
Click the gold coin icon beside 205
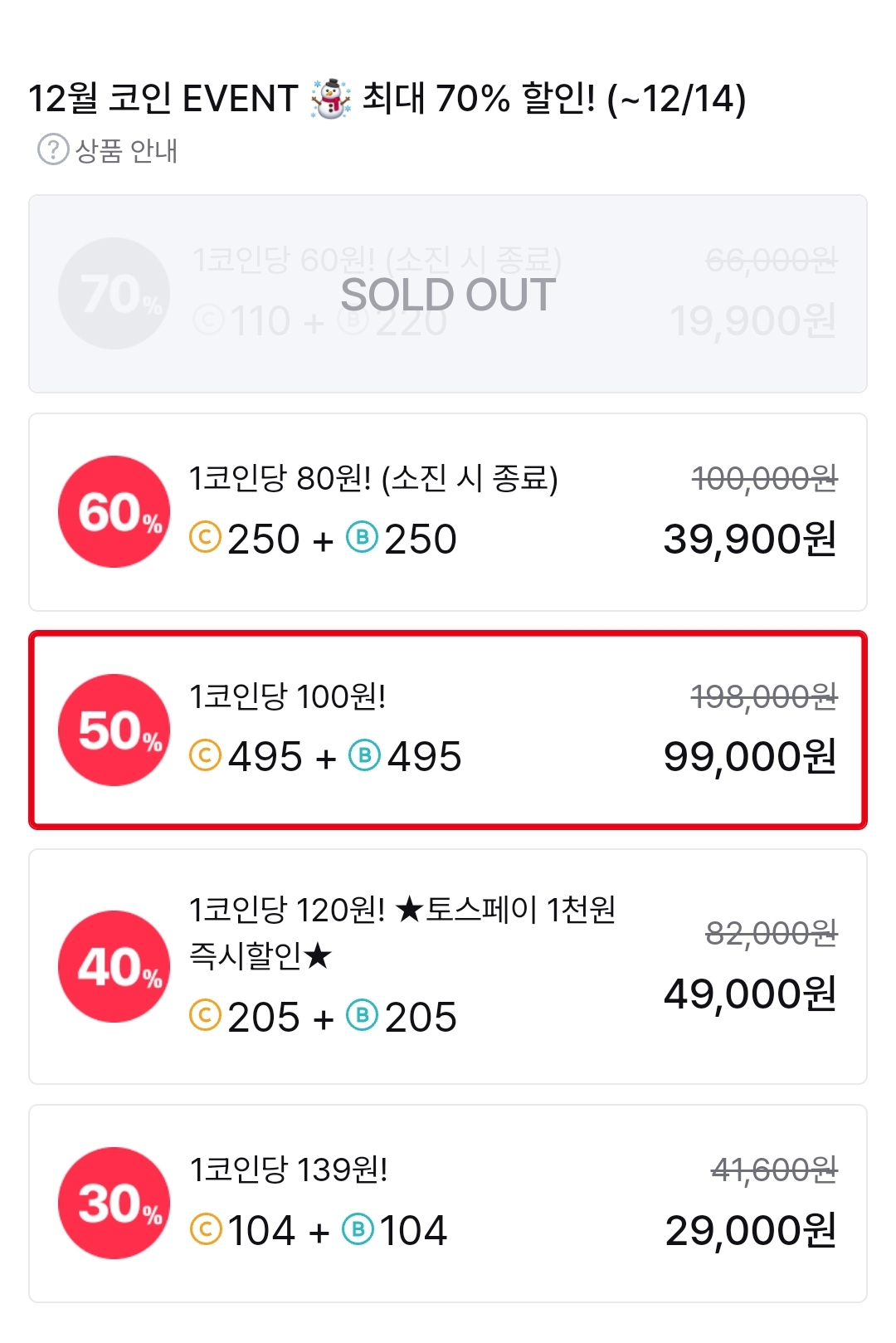(x=205, y=1016)
